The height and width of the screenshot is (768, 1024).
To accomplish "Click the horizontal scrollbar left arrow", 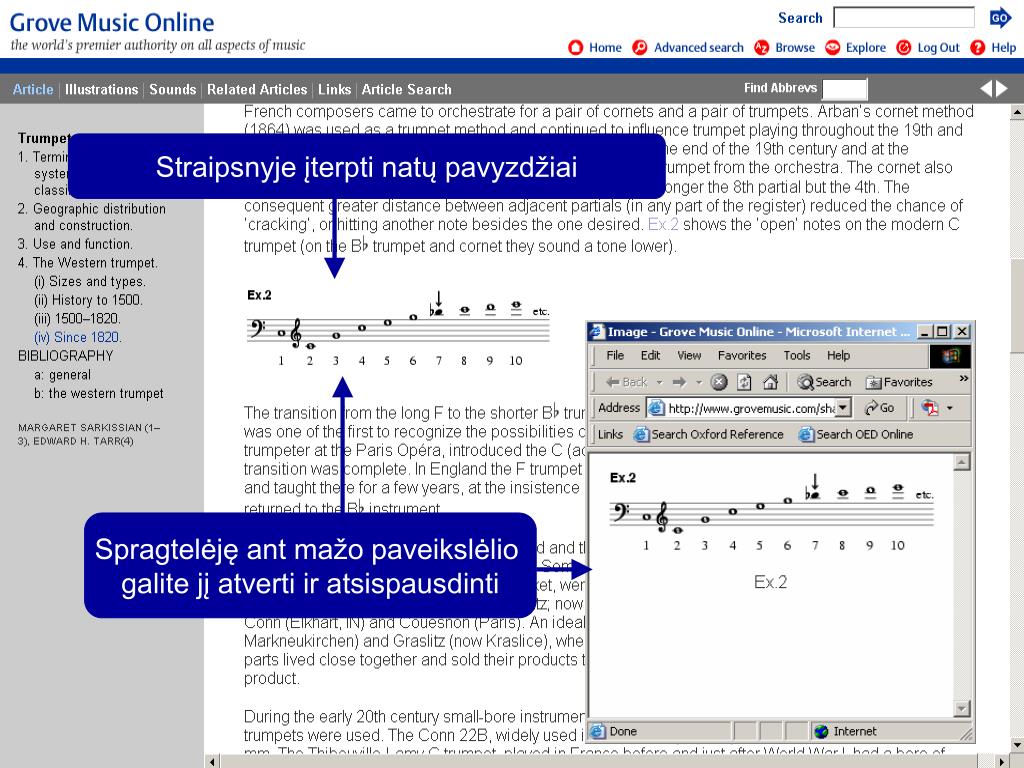I will (x=212, y=761).
